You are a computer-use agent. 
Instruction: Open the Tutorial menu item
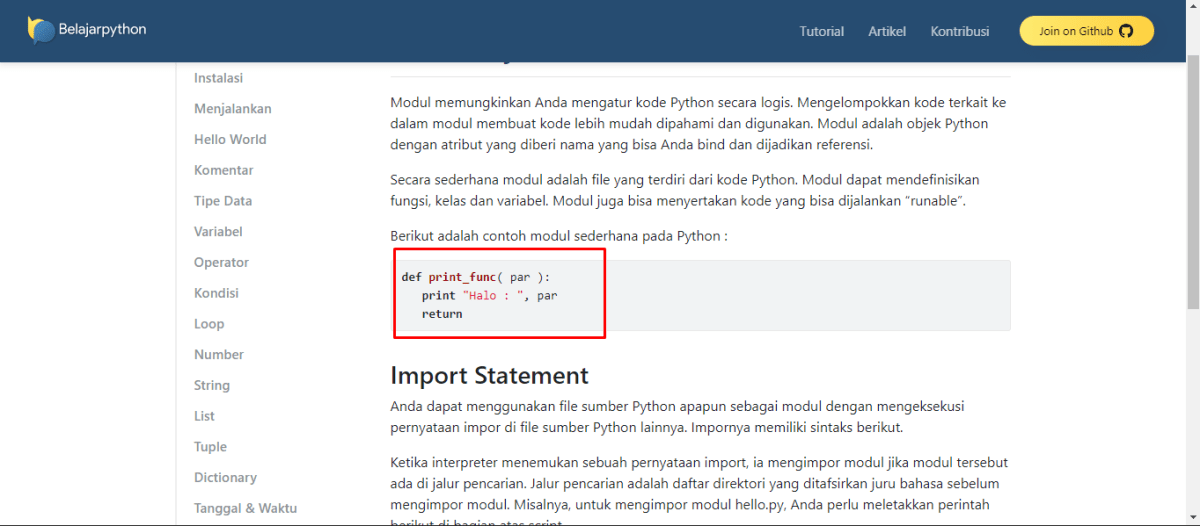pos(821,31)
